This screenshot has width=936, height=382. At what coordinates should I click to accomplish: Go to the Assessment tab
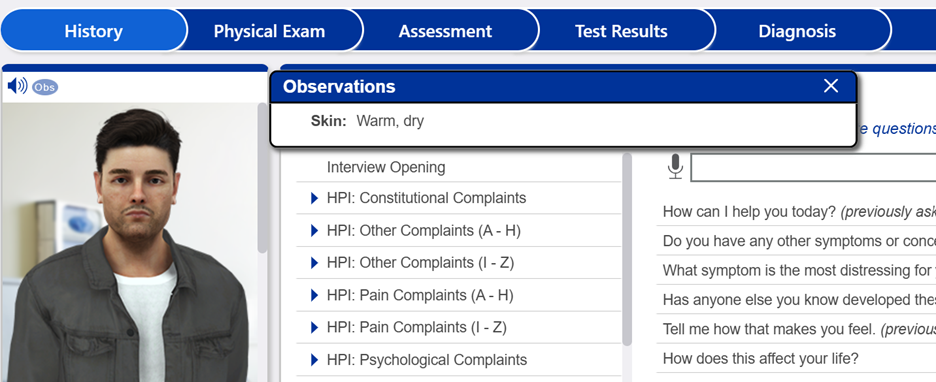point(445,31)
